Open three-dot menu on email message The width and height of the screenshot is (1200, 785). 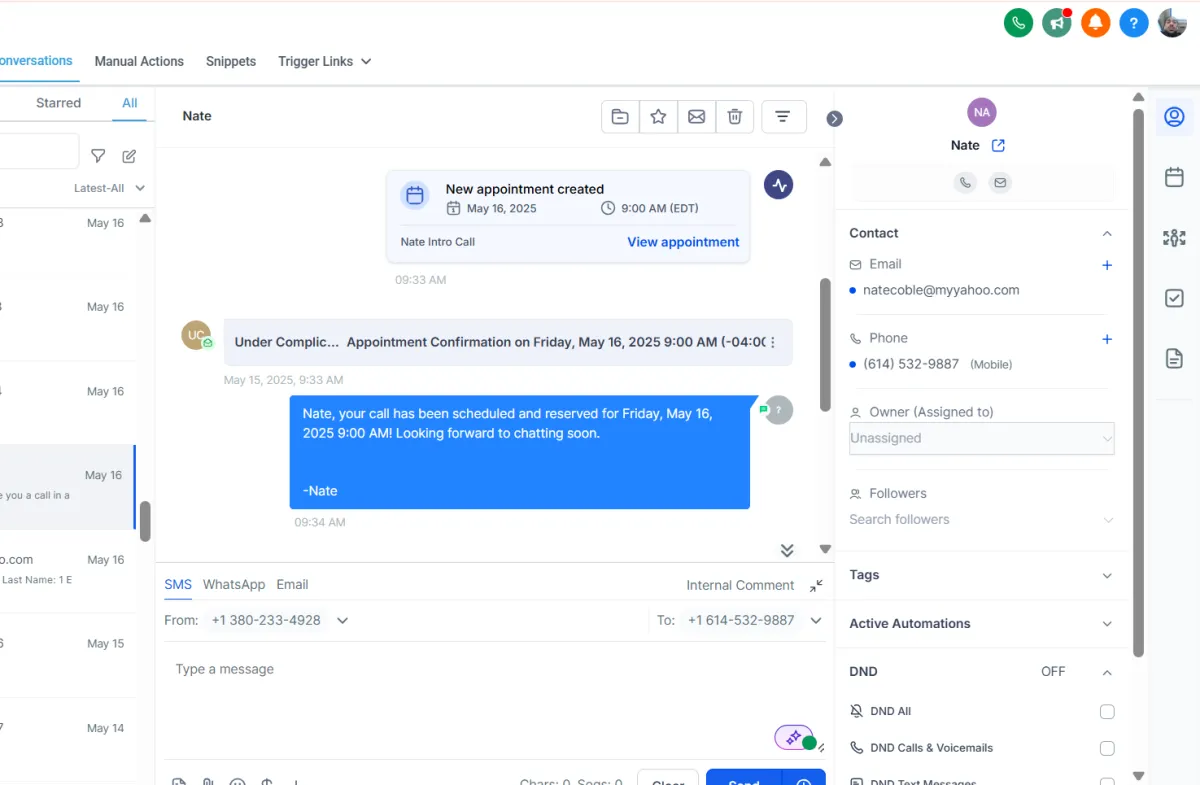pos(773,342)
